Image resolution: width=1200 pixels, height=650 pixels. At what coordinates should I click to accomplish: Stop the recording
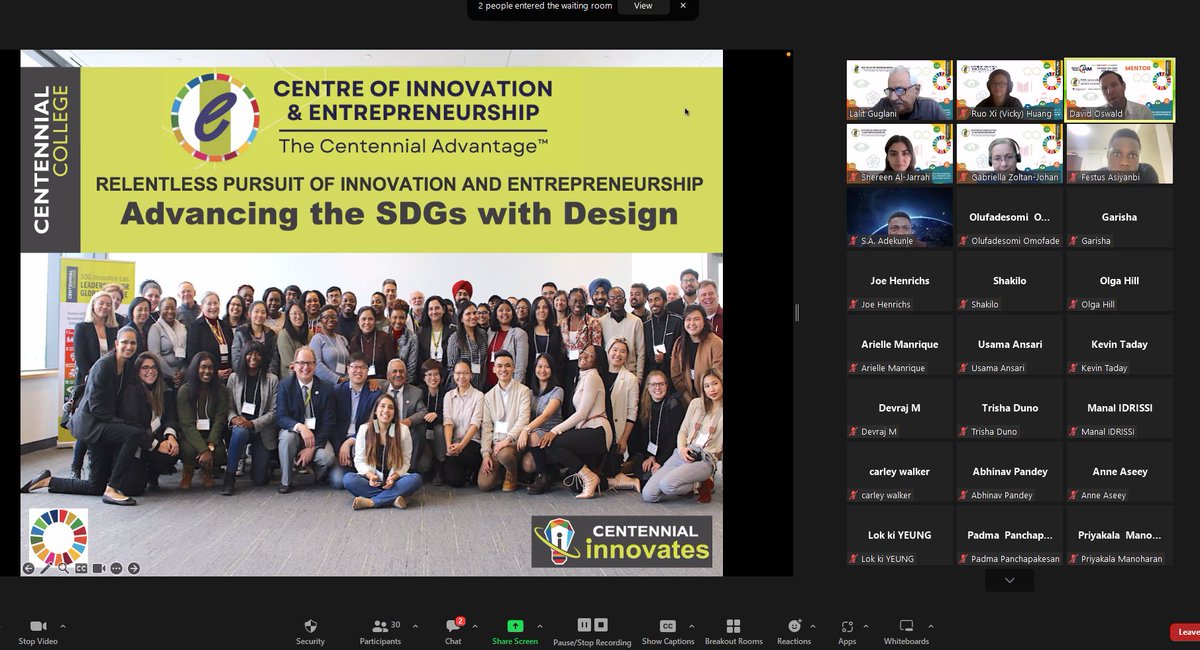click(602, 625)
